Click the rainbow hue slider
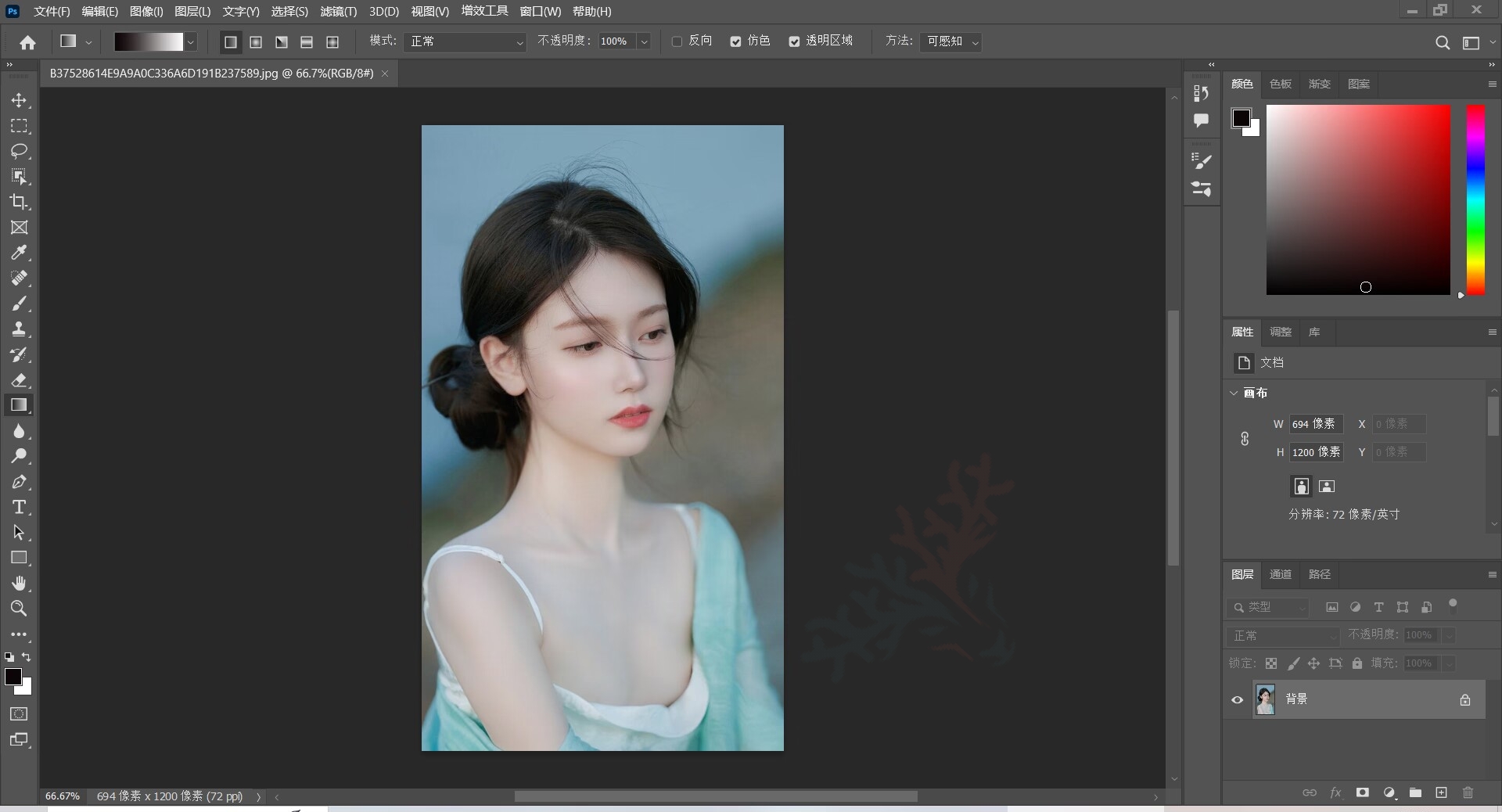The image size is (1502, 812). click(1475, 200)
